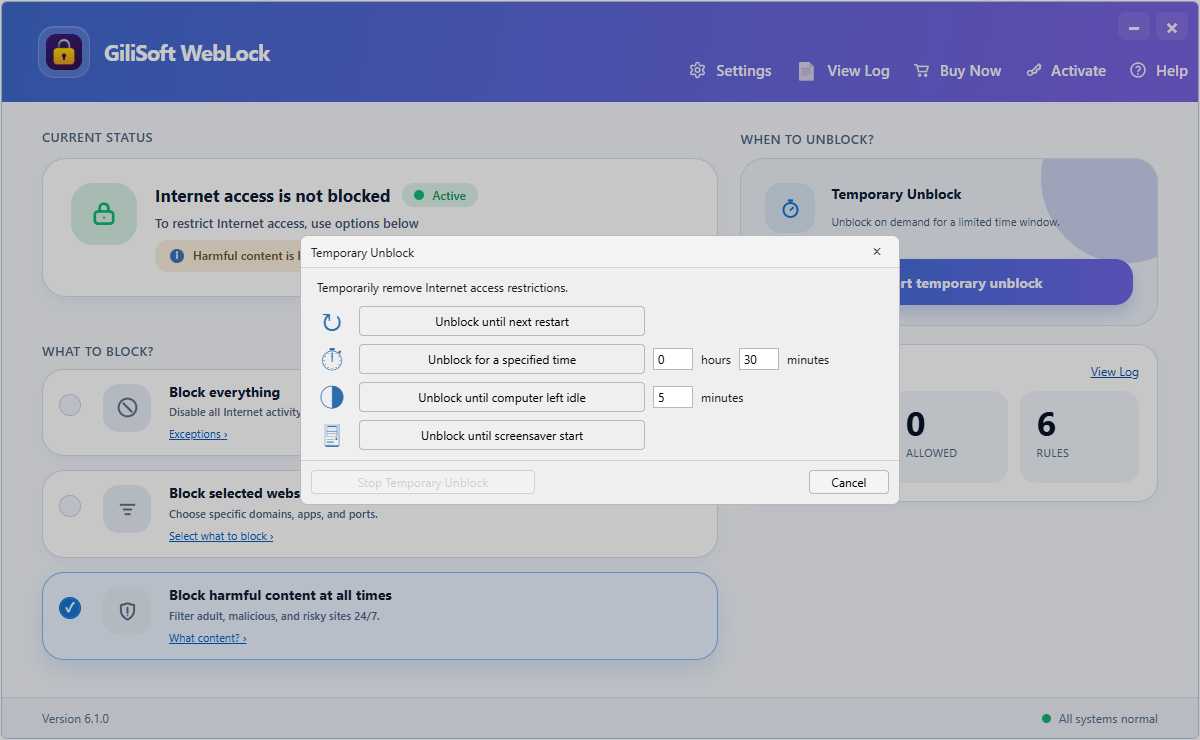
Task: Click Unblock until computer left idle
Action: (502, 398)
